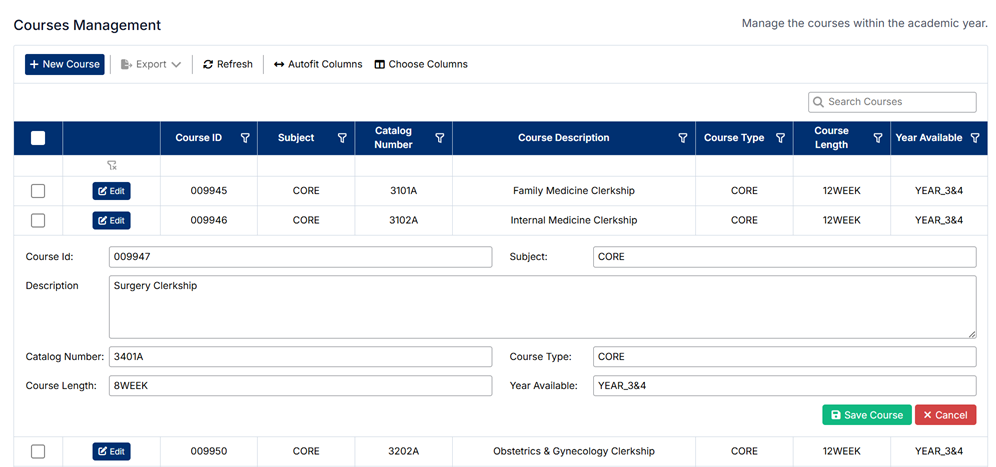The height and width of the screenshot is (467, 996).
Task: Click the Catalog Number filter icon
Action: 440,138
